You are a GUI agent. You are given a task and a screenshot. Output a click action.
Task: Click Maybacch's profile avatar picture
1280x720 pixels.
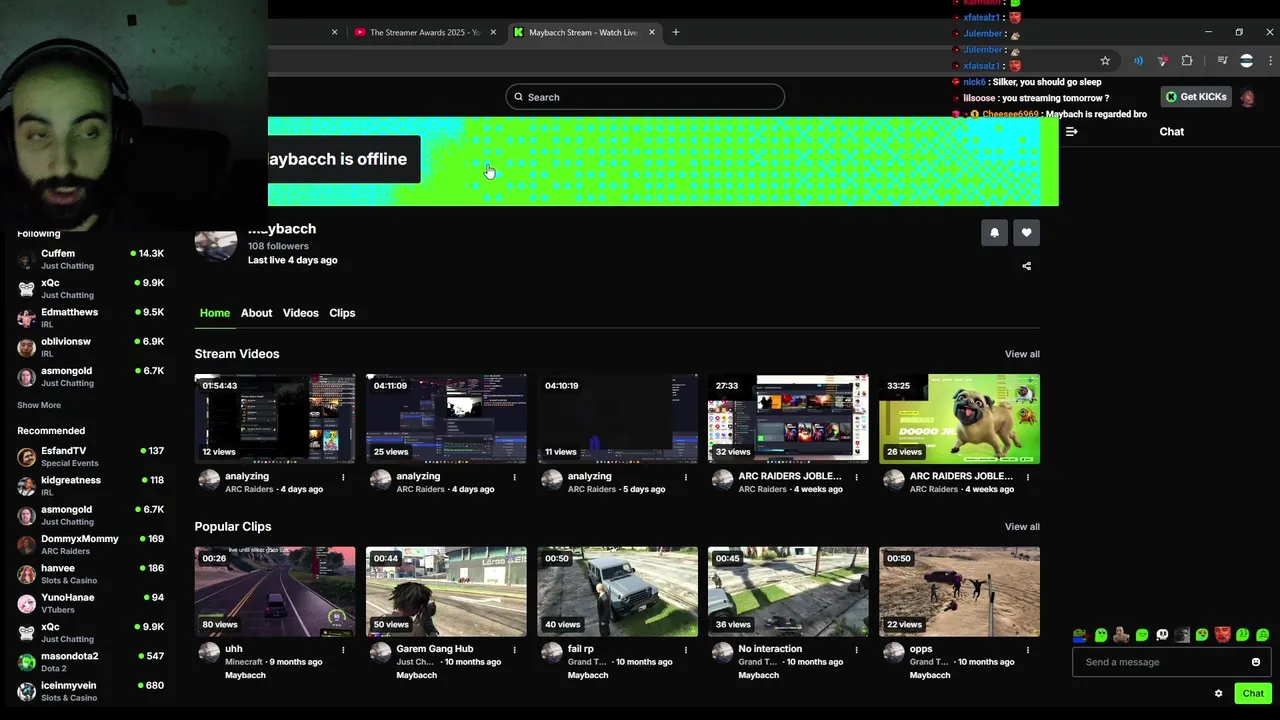point(215,243)
